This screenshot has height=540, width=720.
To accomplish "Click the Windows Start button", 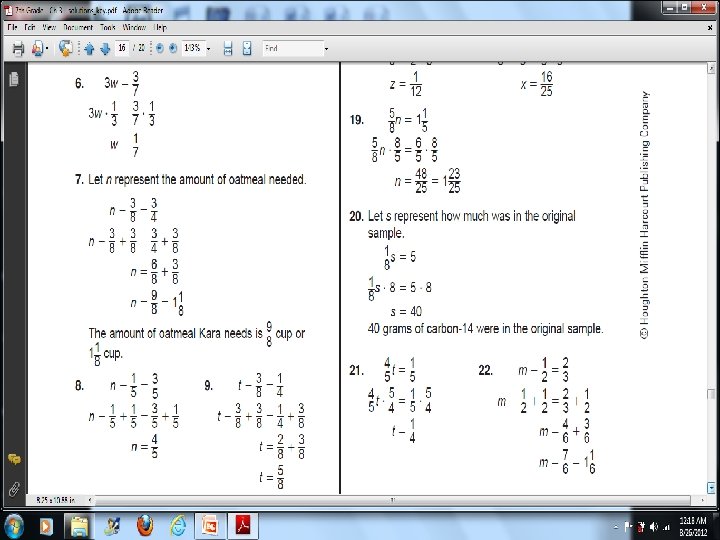I will coord(13,526).
